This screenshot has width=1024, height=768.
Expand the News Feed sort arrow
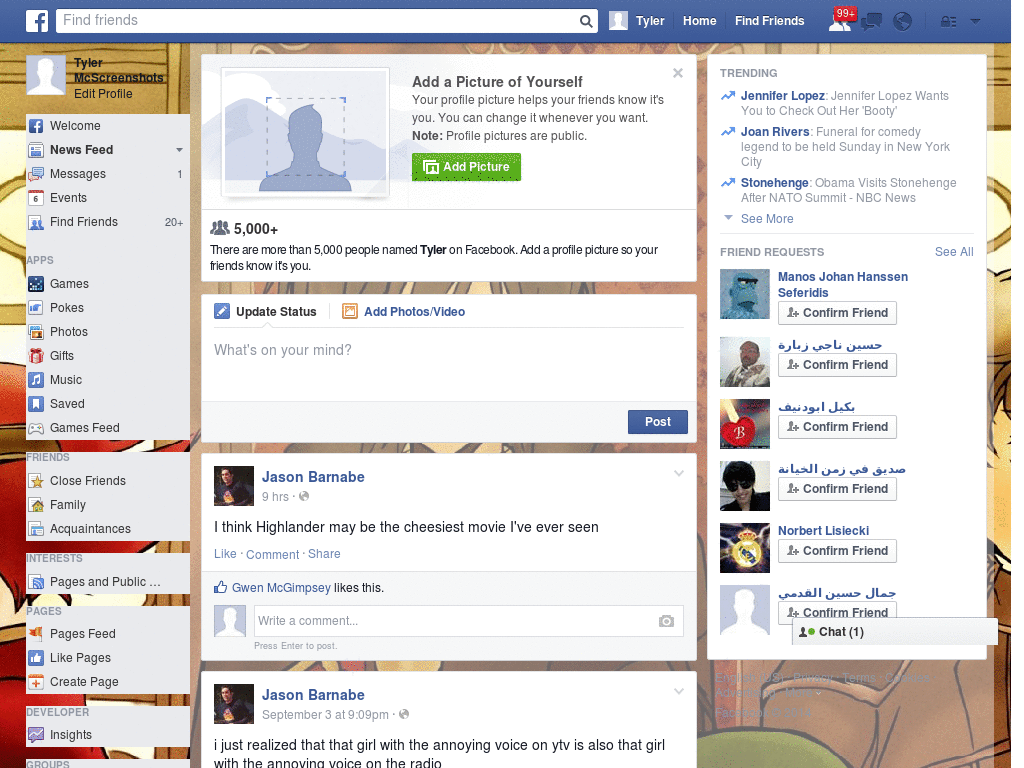[179, 150]
